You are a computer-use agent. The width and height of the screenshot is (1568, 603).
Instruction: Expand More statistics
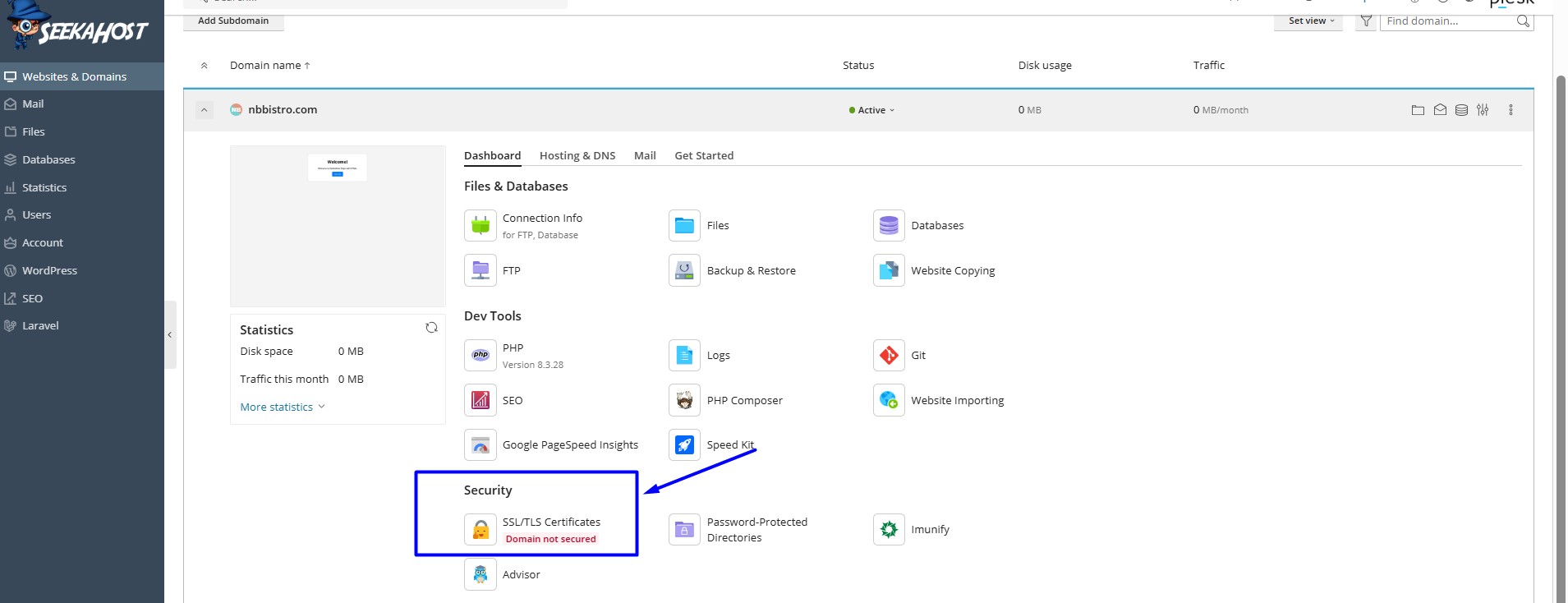coord(283,407)
